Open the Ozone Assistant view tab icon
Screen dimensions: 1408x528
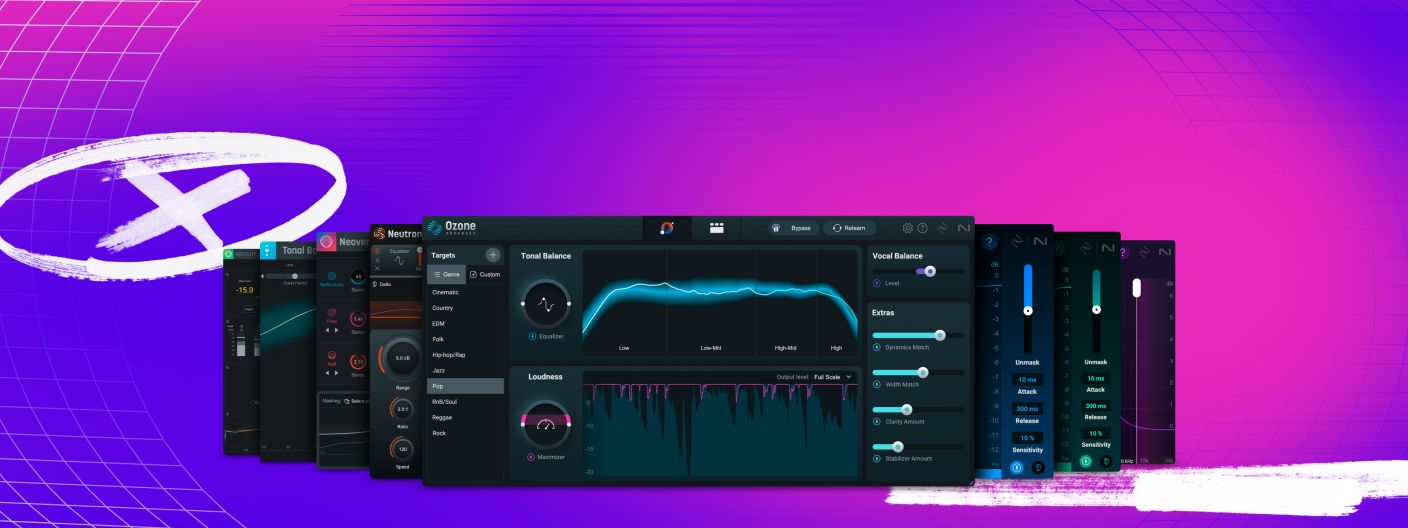(x=668, y=228)
